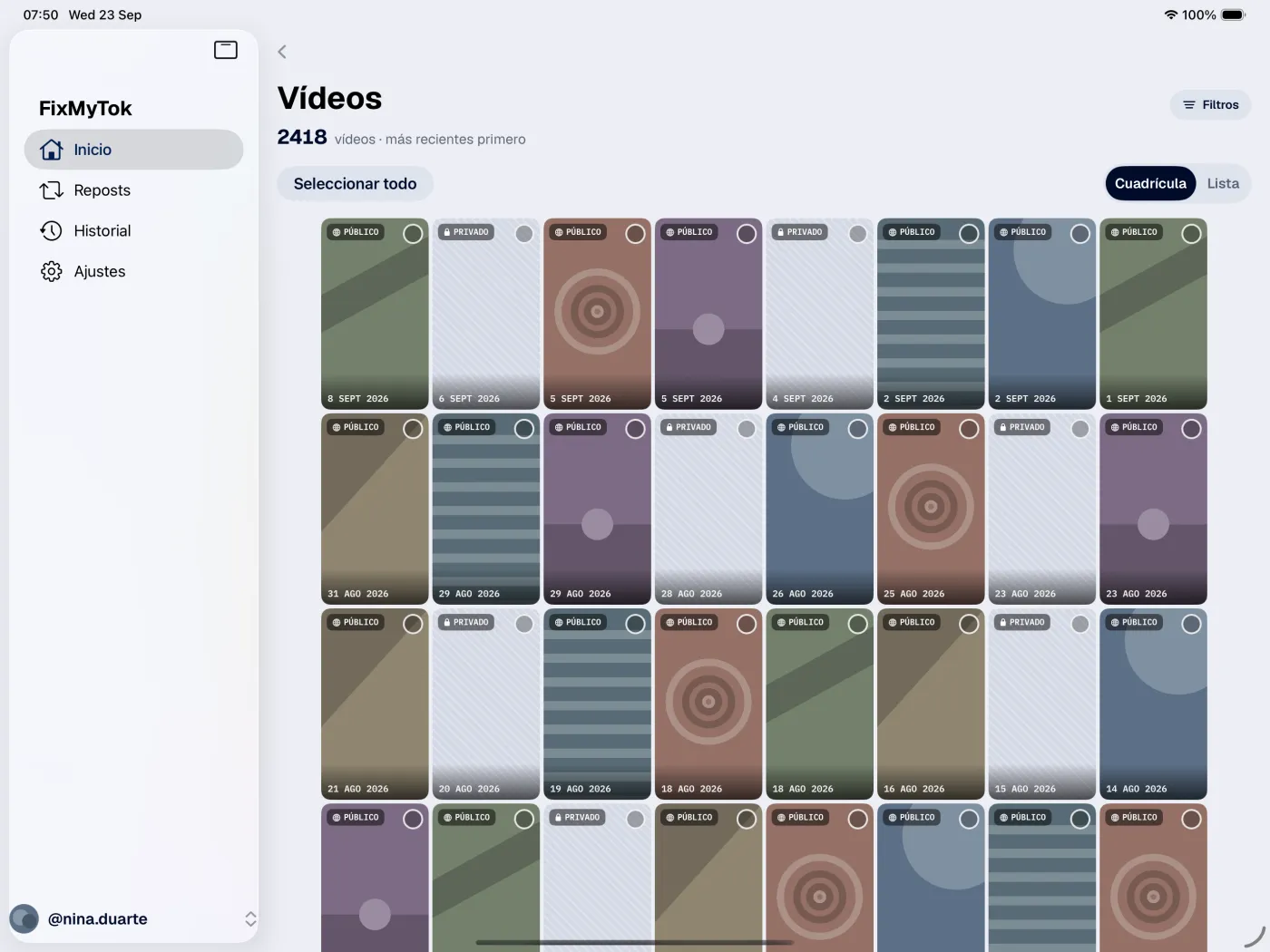Image resolution: width=1270 pixels, height=952 pixels.
Task: Click the lock icon on 6 SEPT 2026 video
Action: [447, 232]
